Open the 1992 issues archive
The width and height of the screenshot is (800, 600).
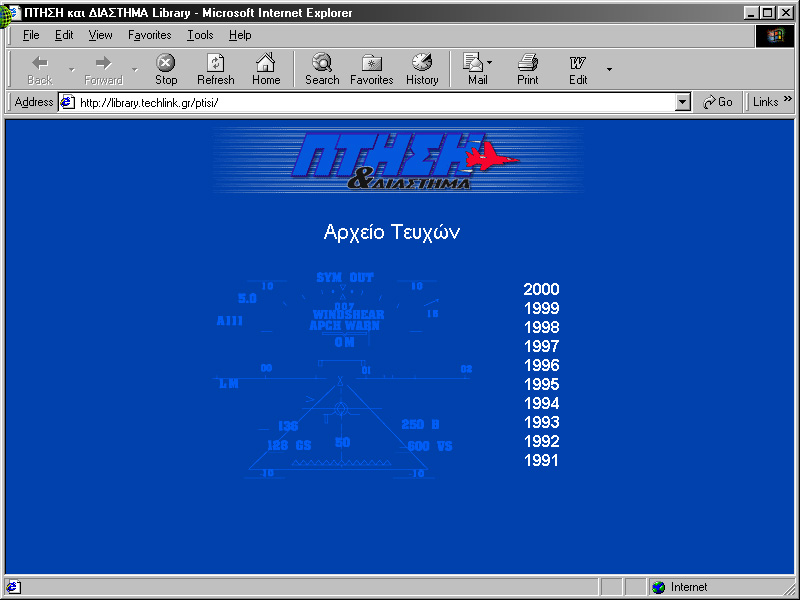[541, 441]
